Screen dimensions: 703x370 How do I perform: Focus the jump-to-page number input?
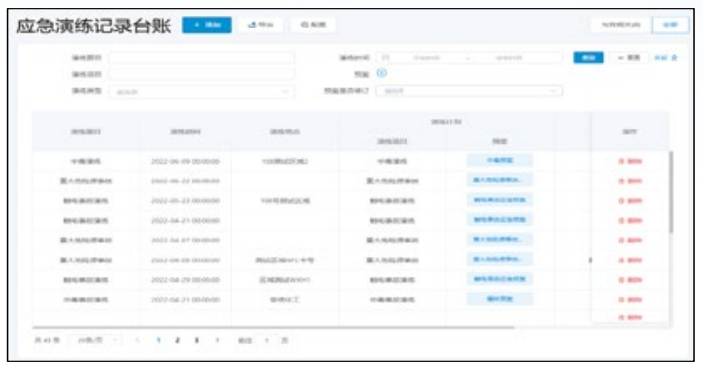[x=267, y=340]
